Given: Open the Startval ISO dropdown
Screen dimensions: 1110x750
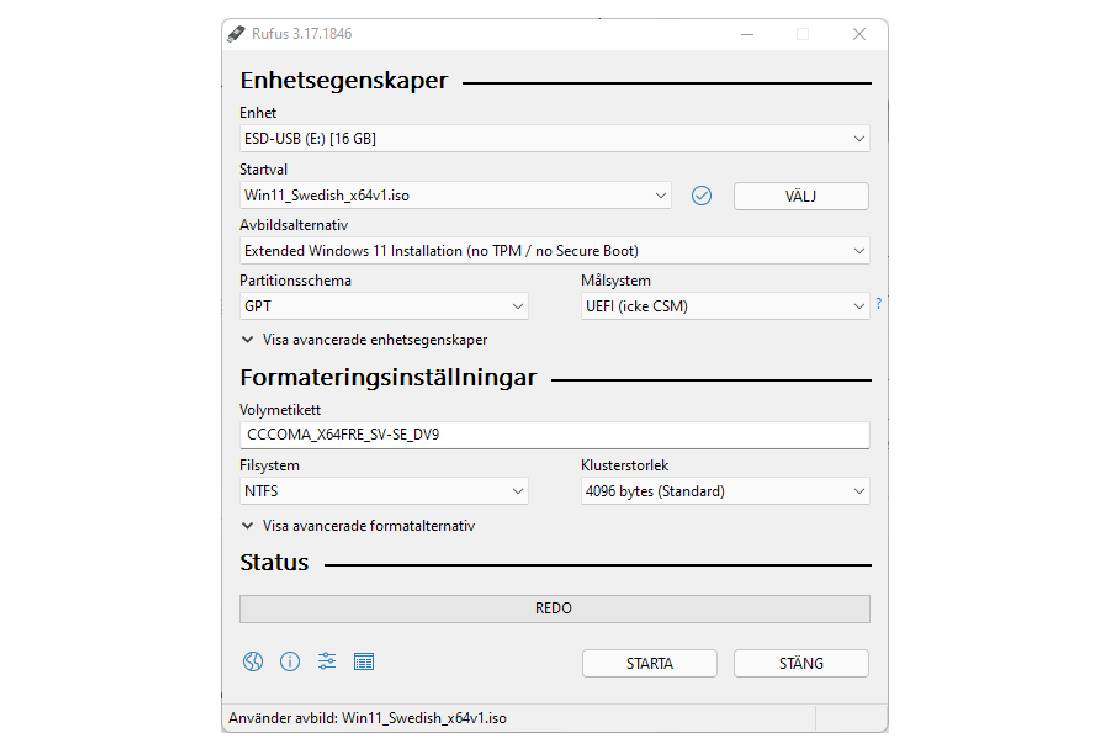Looking at the screenshot, I should pos(456,196).
